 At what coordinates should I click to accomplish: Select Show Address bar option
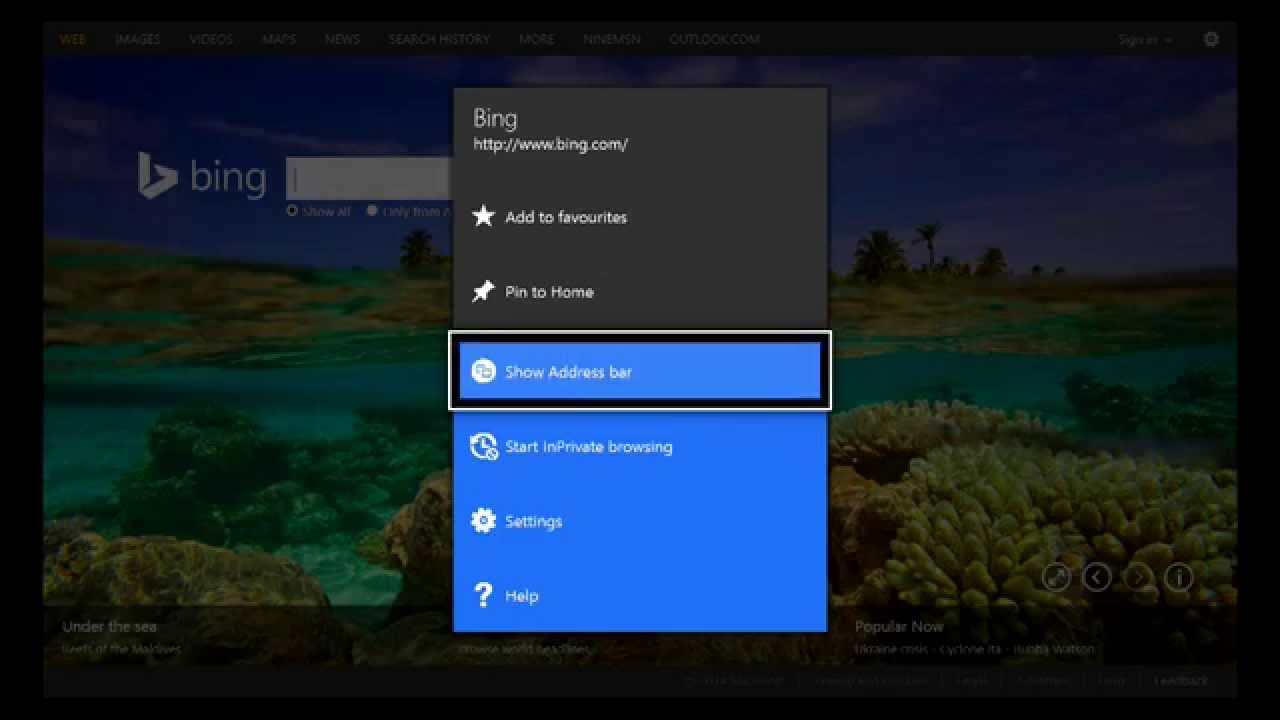640,371
